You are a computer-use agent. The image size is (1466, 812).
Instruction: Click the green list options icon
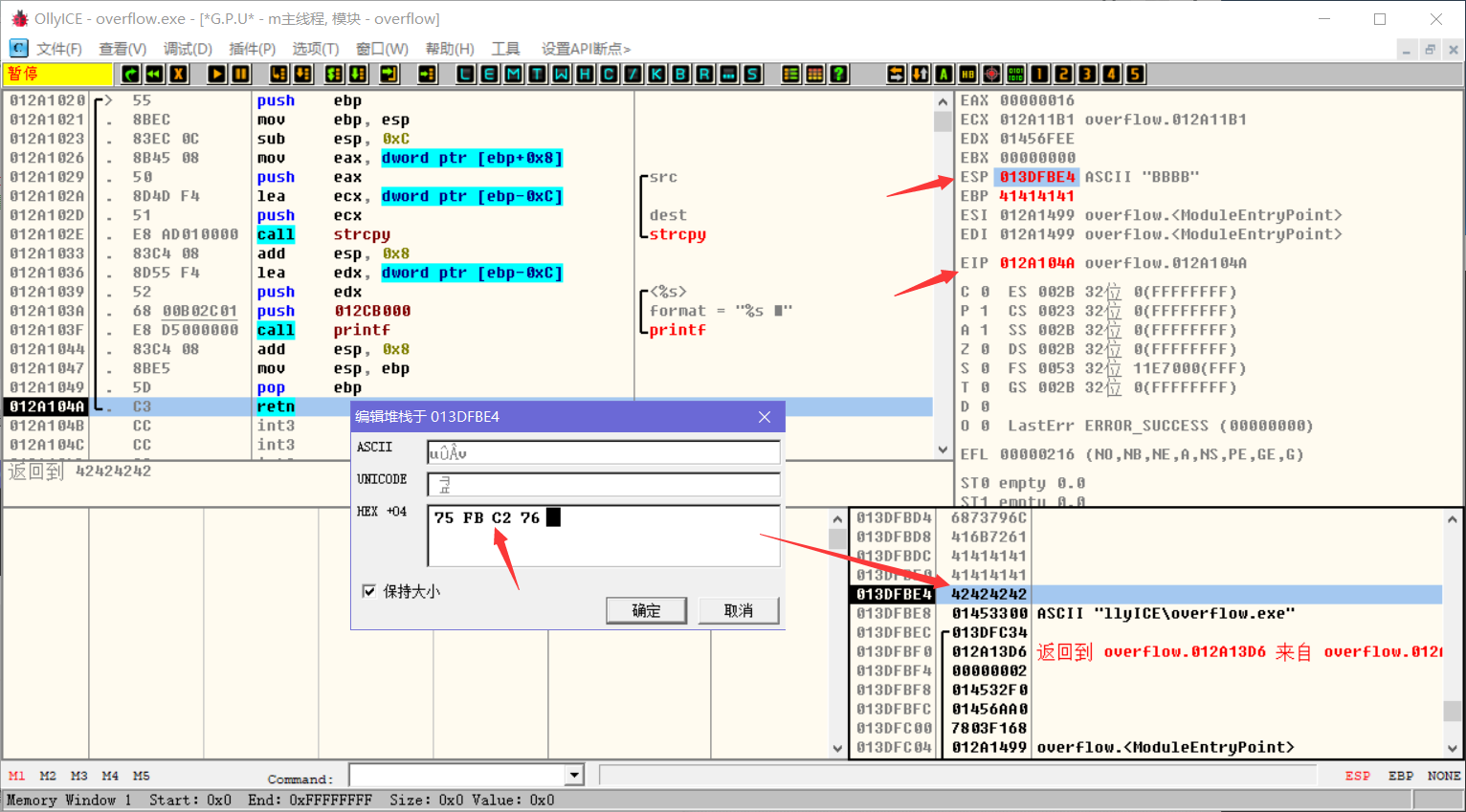click(x=791, y=74)
